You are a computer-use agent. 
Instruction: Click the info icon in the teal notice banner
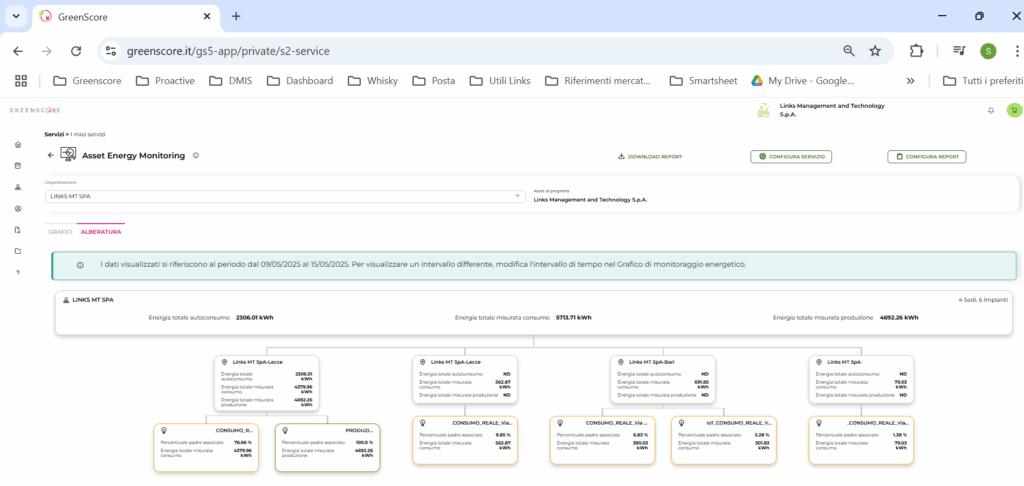tap(80, 265)
